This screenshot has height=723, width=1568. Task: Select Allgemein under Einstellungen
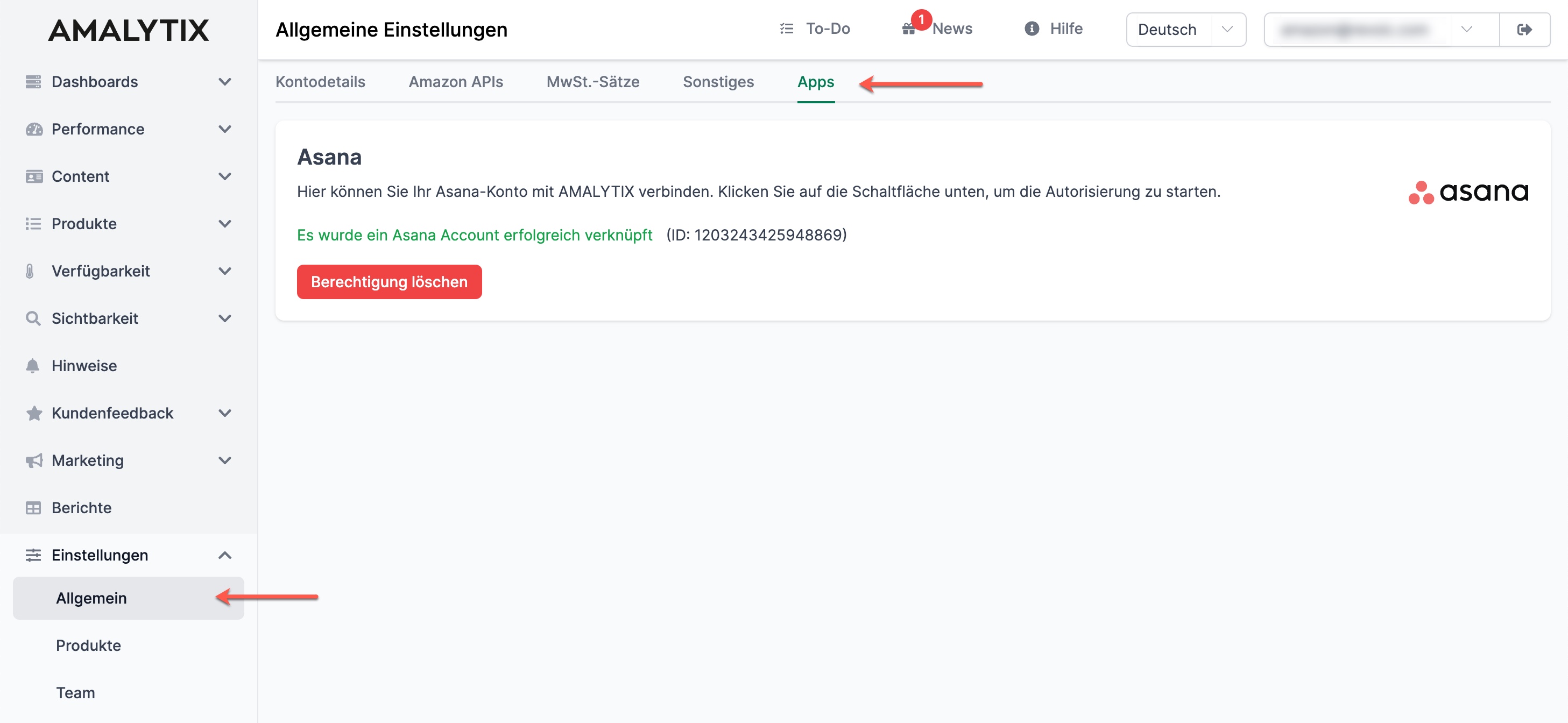(129, 598)
